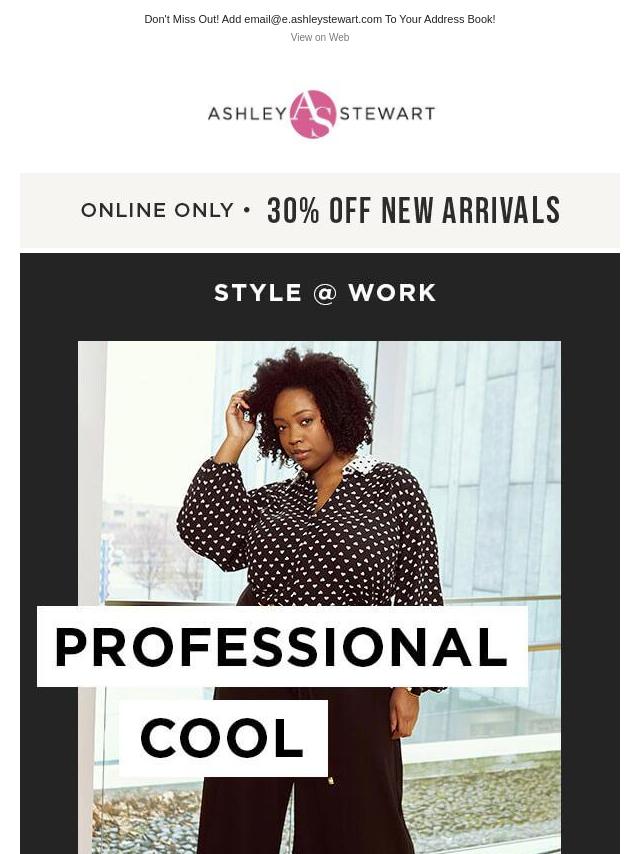Image resolution: width=640 pixels, height=854 pixels.
Task: Click the PROFESSIONAL white text block
Action: pos(282,646)
